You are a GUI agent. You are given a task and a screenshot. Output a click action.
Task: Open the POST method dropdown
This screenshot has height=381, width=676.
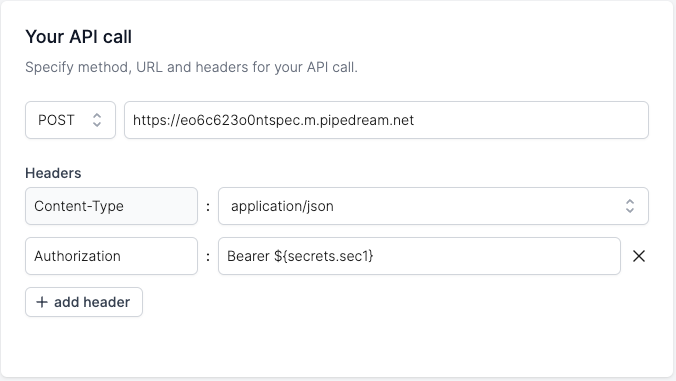(70, 120)
